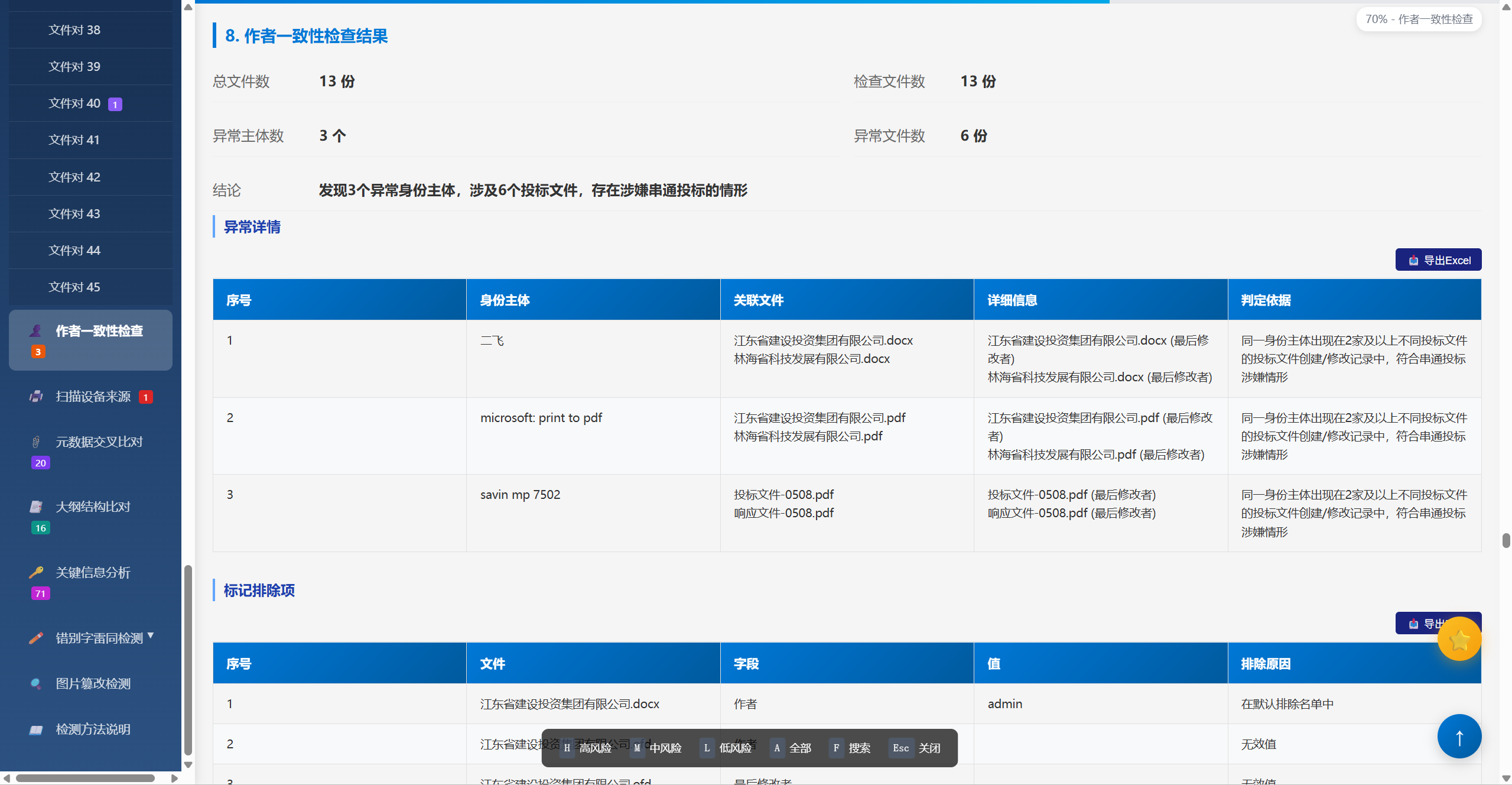Click the back-to-top arrow button
The image size is (1512, 785).
click(1459, 737)
